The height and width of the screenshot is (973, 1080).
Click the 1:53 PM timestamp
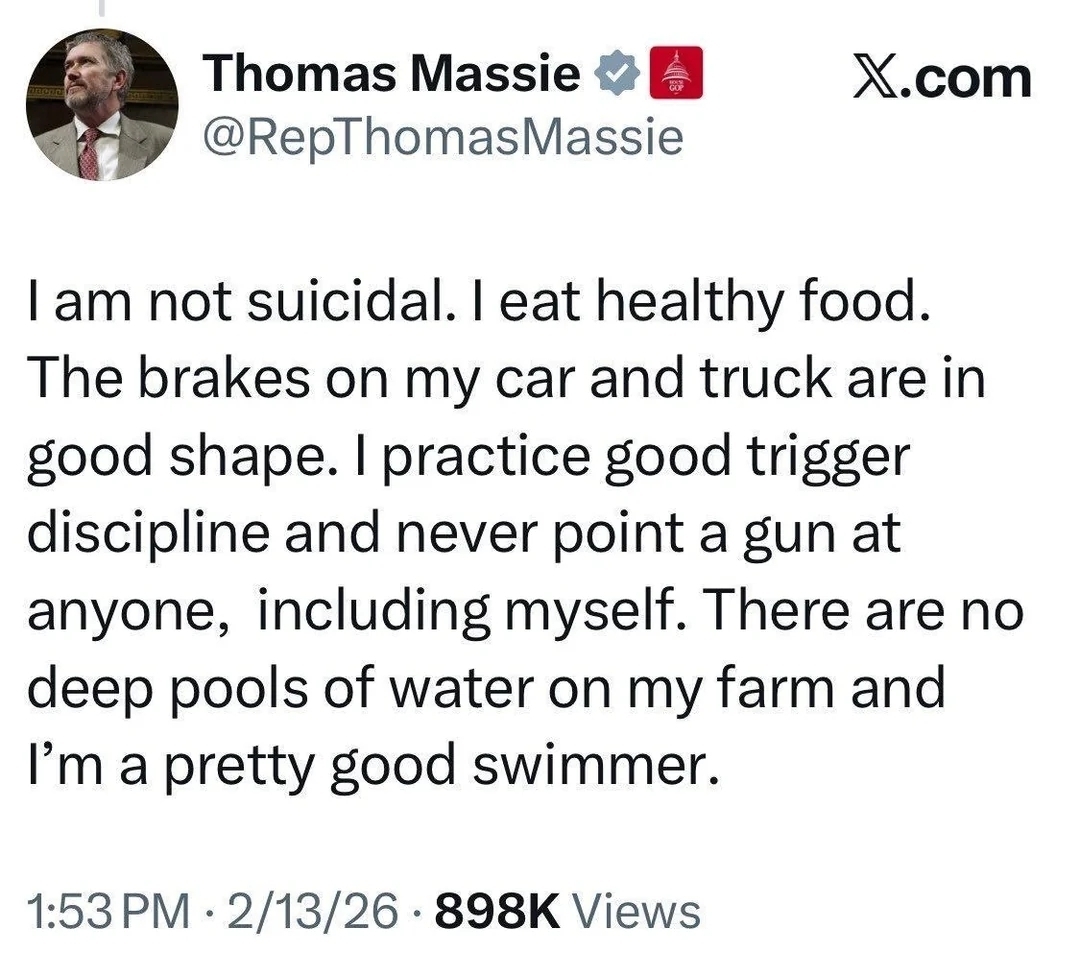point(107,912)
